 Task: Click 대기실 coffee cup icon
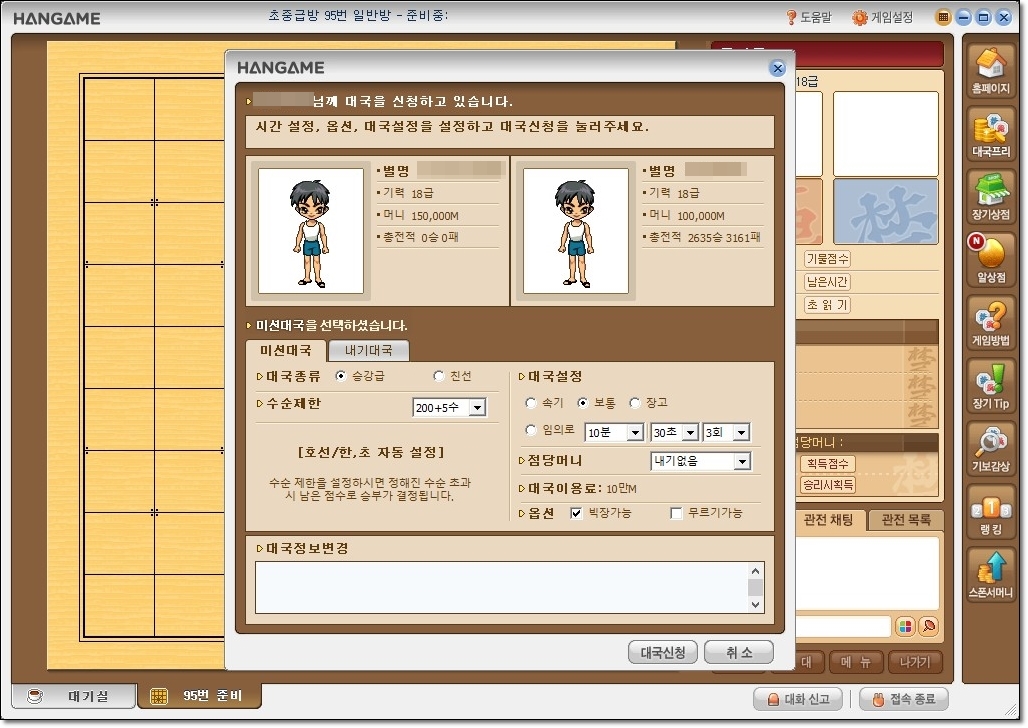coord(34,696)
